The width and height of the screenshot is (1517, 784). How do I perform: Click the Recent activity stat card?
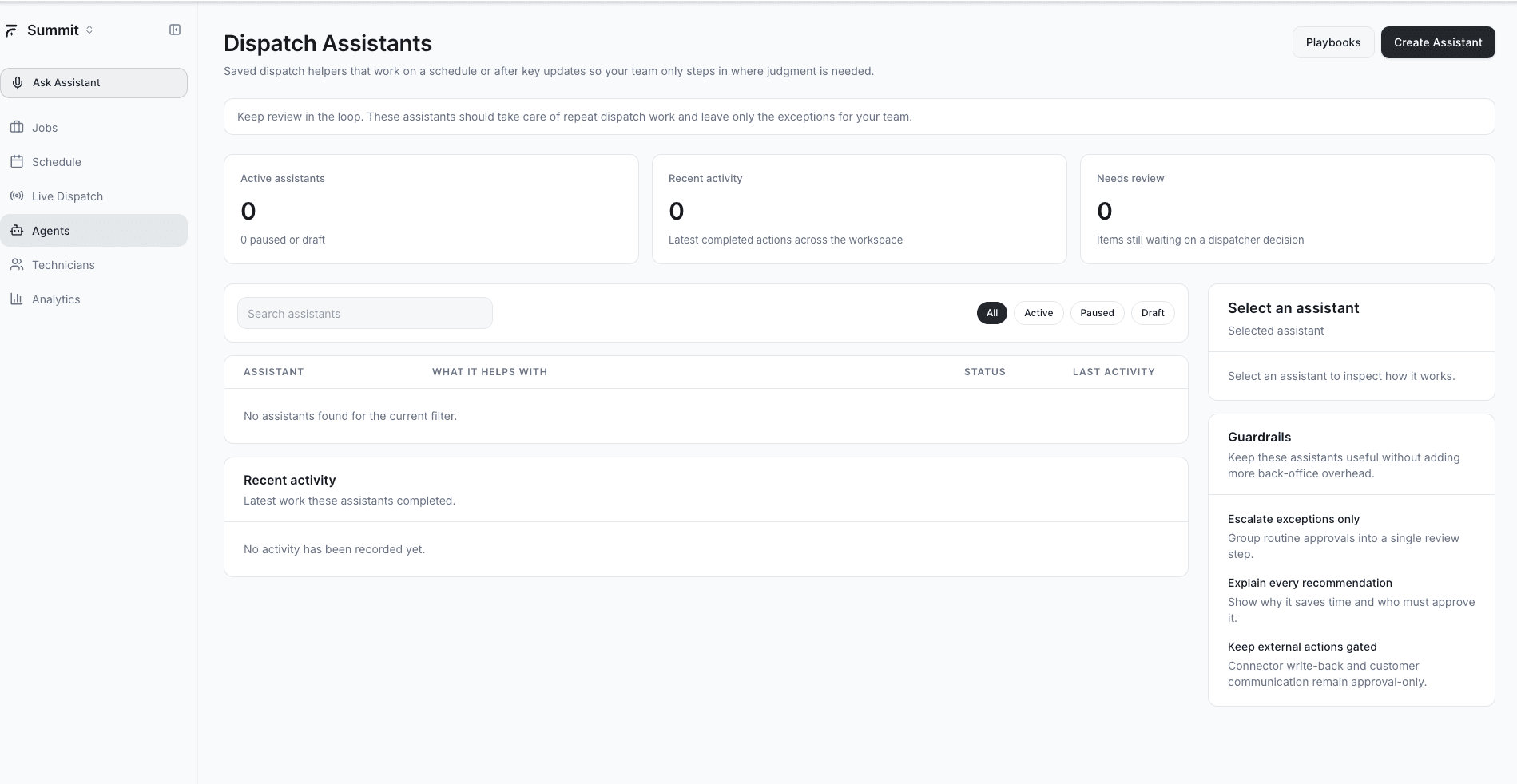pos(859,209)
